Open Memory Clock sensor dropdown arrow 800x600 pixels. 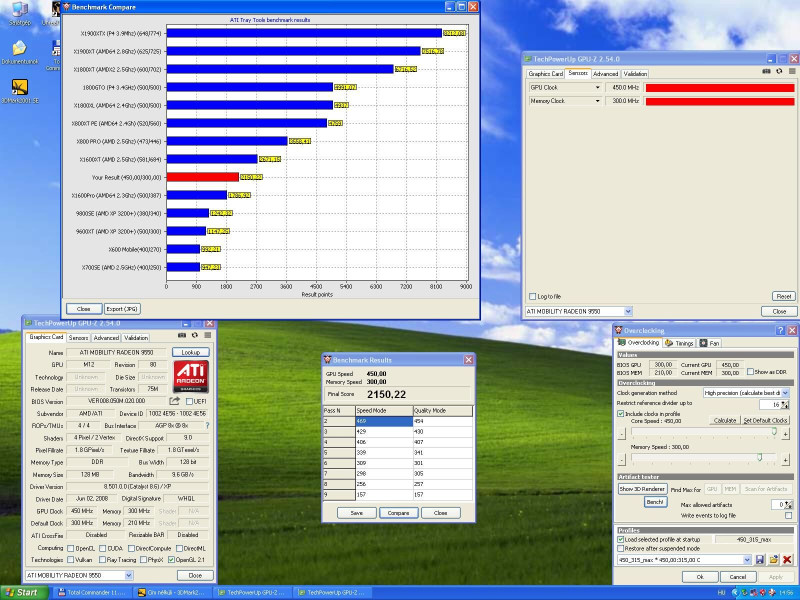[597, 101]
